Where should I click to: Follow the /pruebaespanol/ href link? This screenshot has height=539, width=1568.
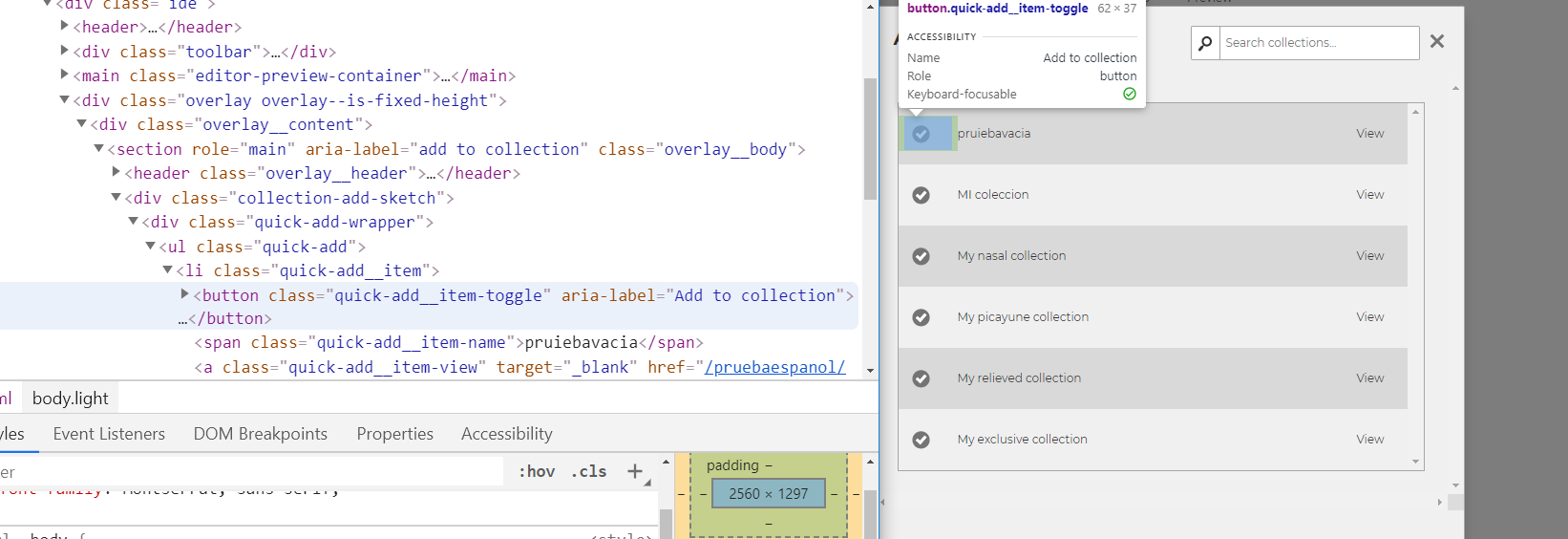[774, 367]
